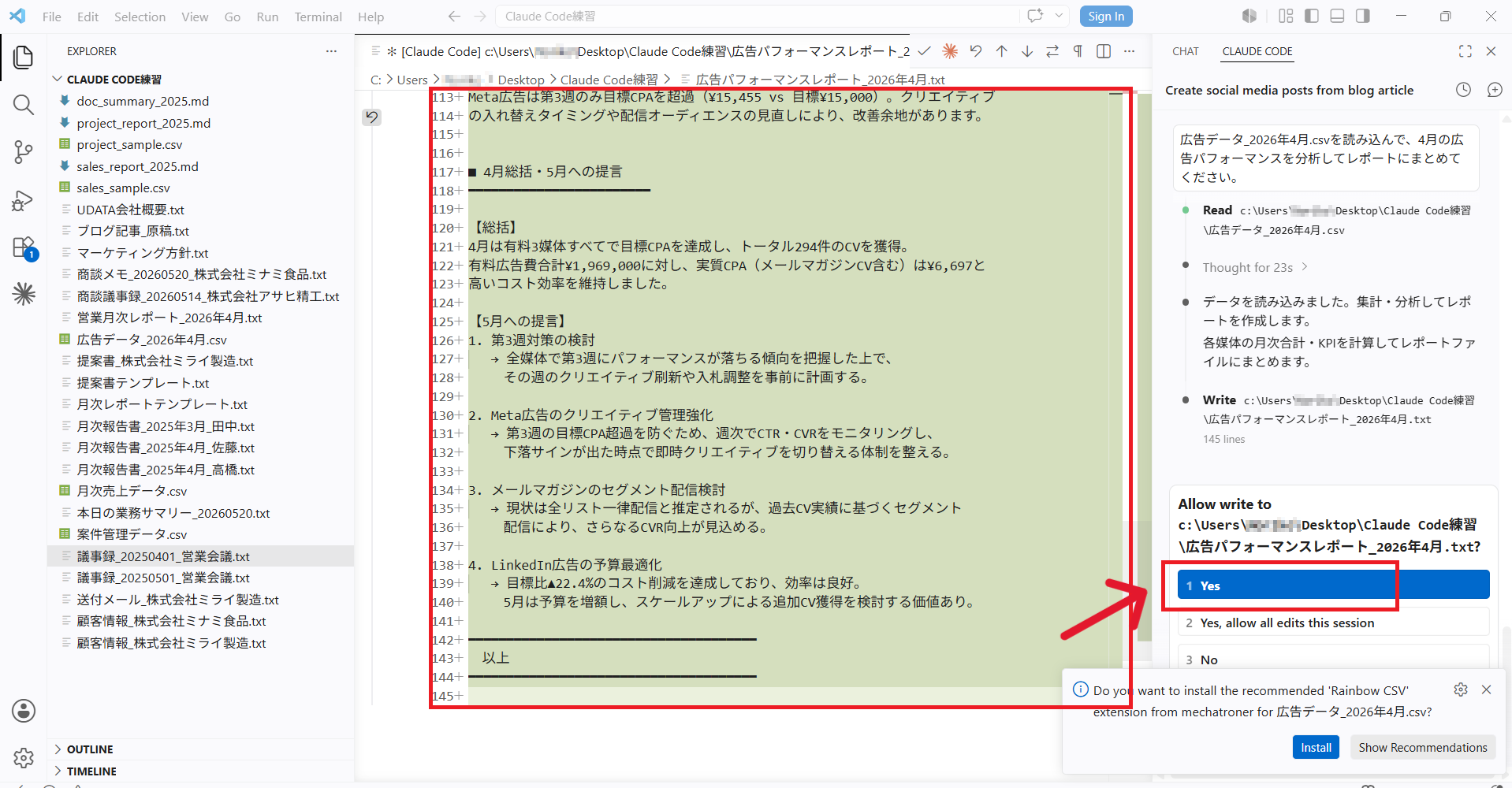The width and height of the screenshot is (1512, 788).
Task: Click the swap sides arrows icon
Action: (x=1052, y=51)
